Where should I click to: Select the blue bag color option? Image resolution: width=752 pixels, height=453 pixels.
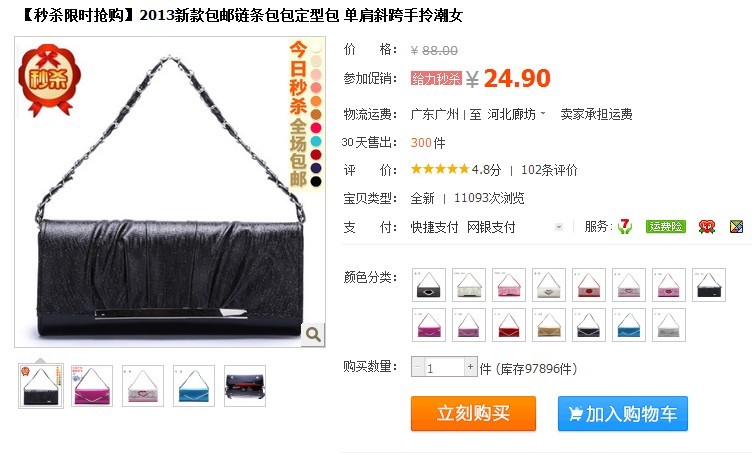click(x=629, y=325)
